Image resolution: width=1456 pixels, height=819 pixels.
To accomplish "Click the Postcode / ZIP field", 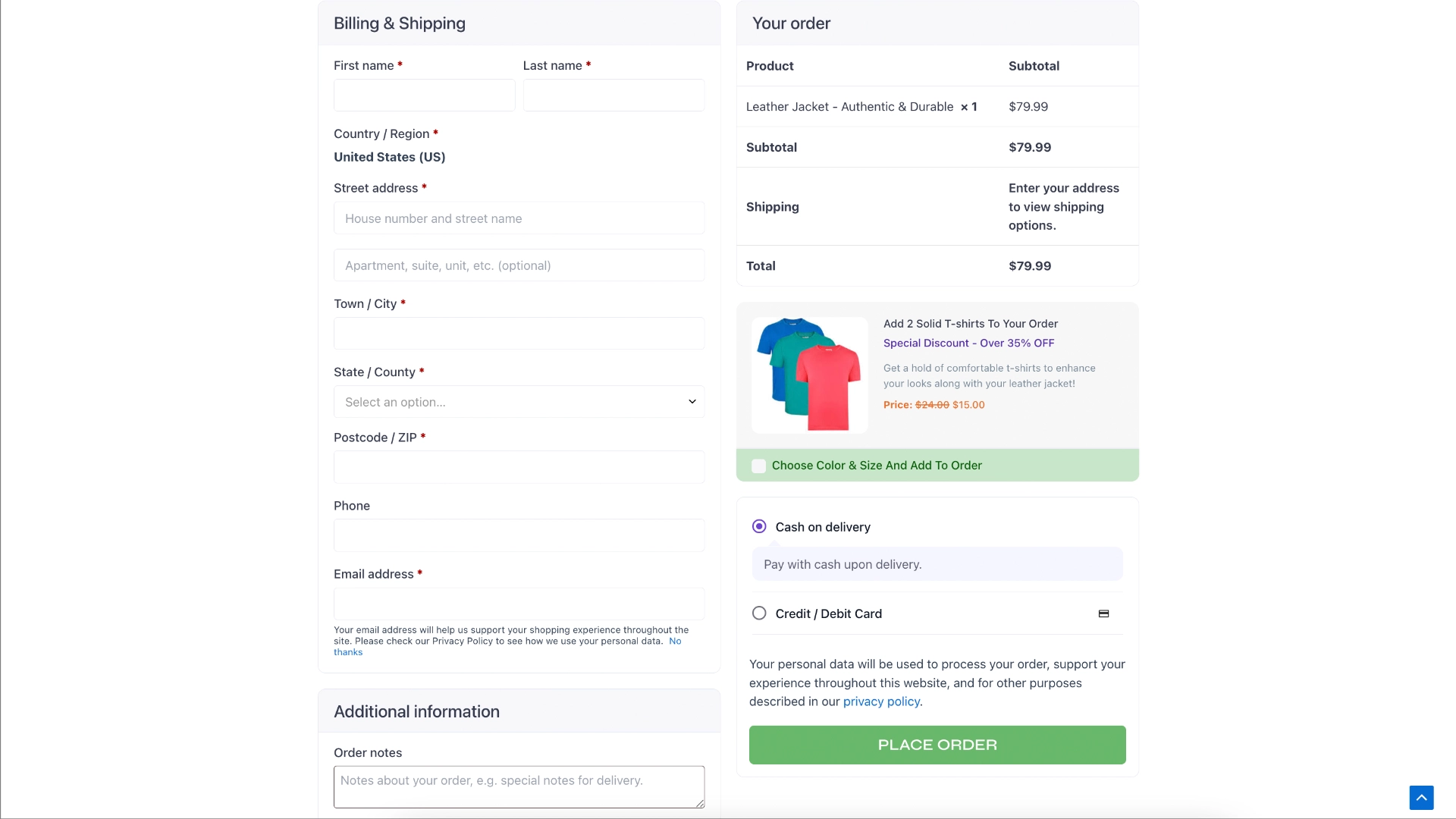I will [519, 467].
